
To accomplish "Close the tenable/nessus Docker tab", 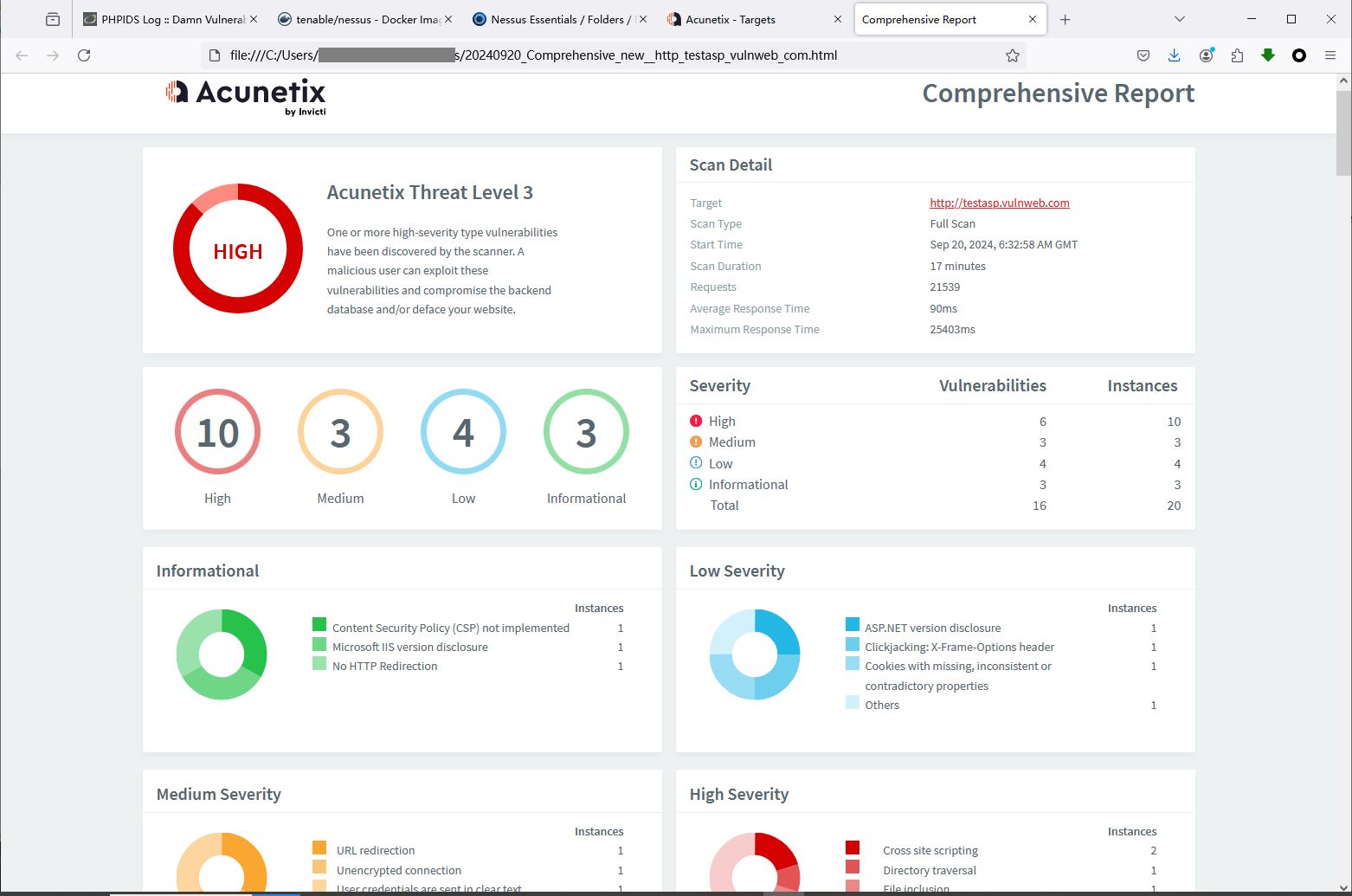I will pyautogui.click(x=448, y=19).
